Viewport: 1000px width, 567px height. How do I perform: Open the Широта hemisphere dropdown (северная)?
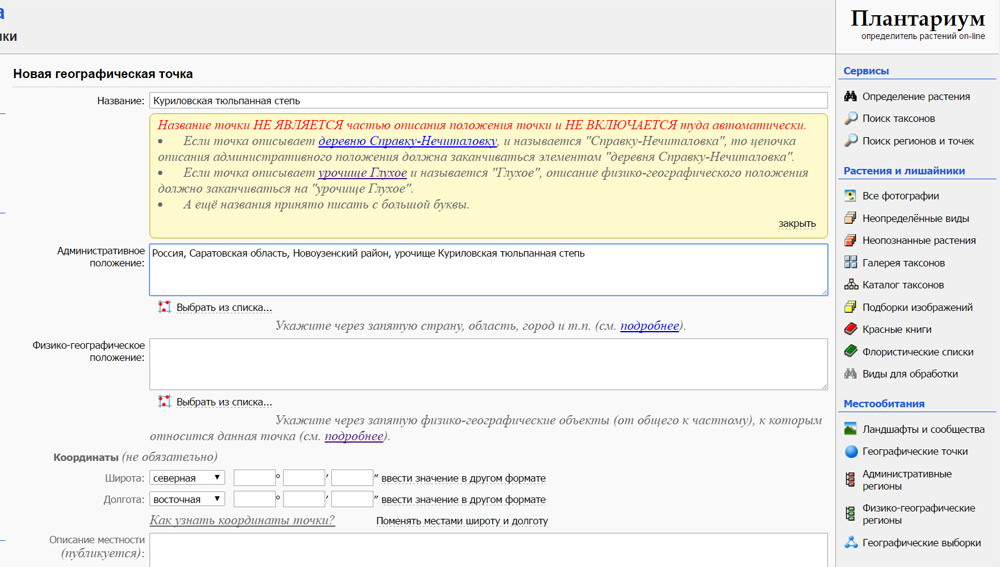click(x=187, y=478)
